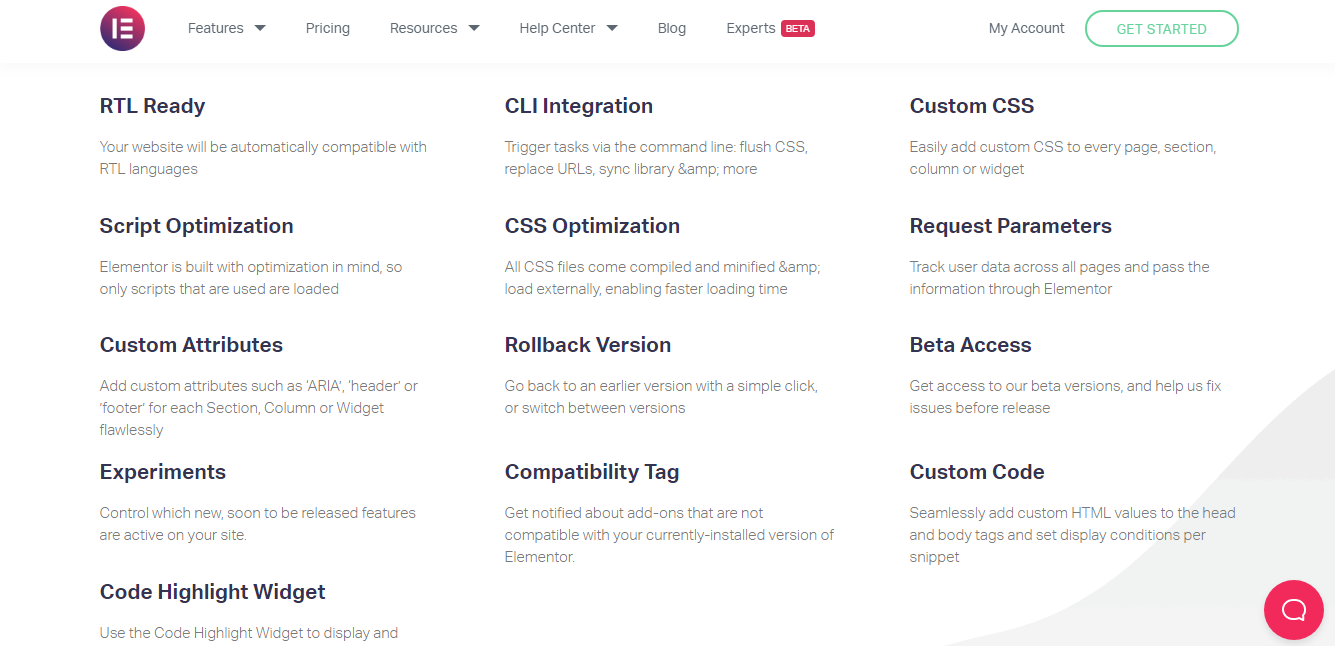The width and height of the screenshot is (1335, 646).
Task: Click the Elementor logo icon
Action: (122, 28)
